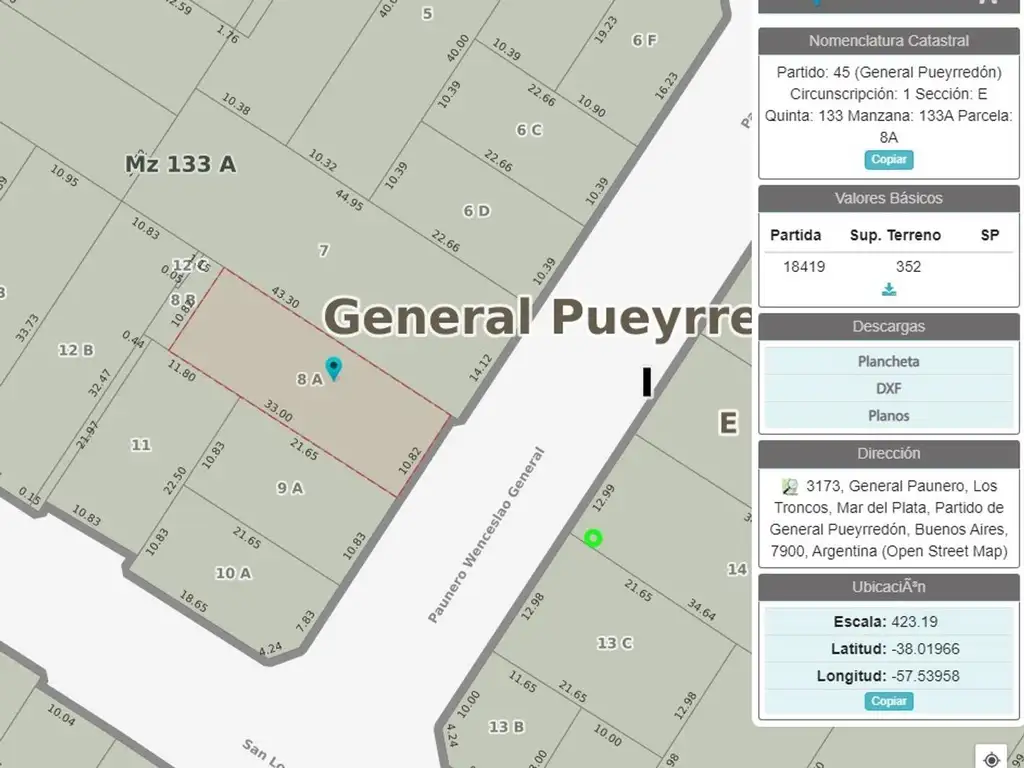Viewport: 1024px width, 768px height.
Task: Select parcel 10 A on the map
Action: 232,573
